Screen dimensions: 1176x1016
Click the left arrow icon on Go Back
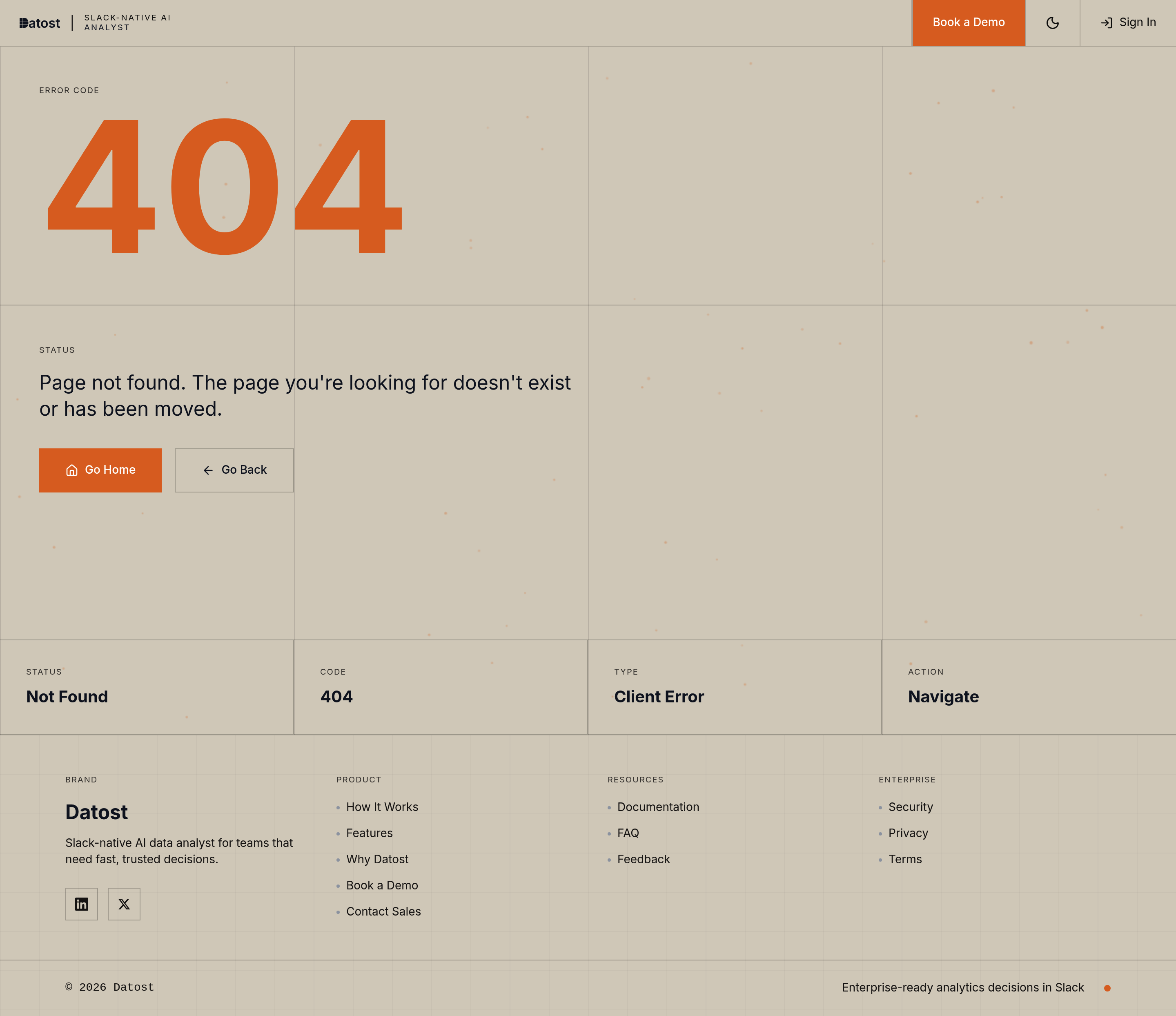[x=208, y=470]
